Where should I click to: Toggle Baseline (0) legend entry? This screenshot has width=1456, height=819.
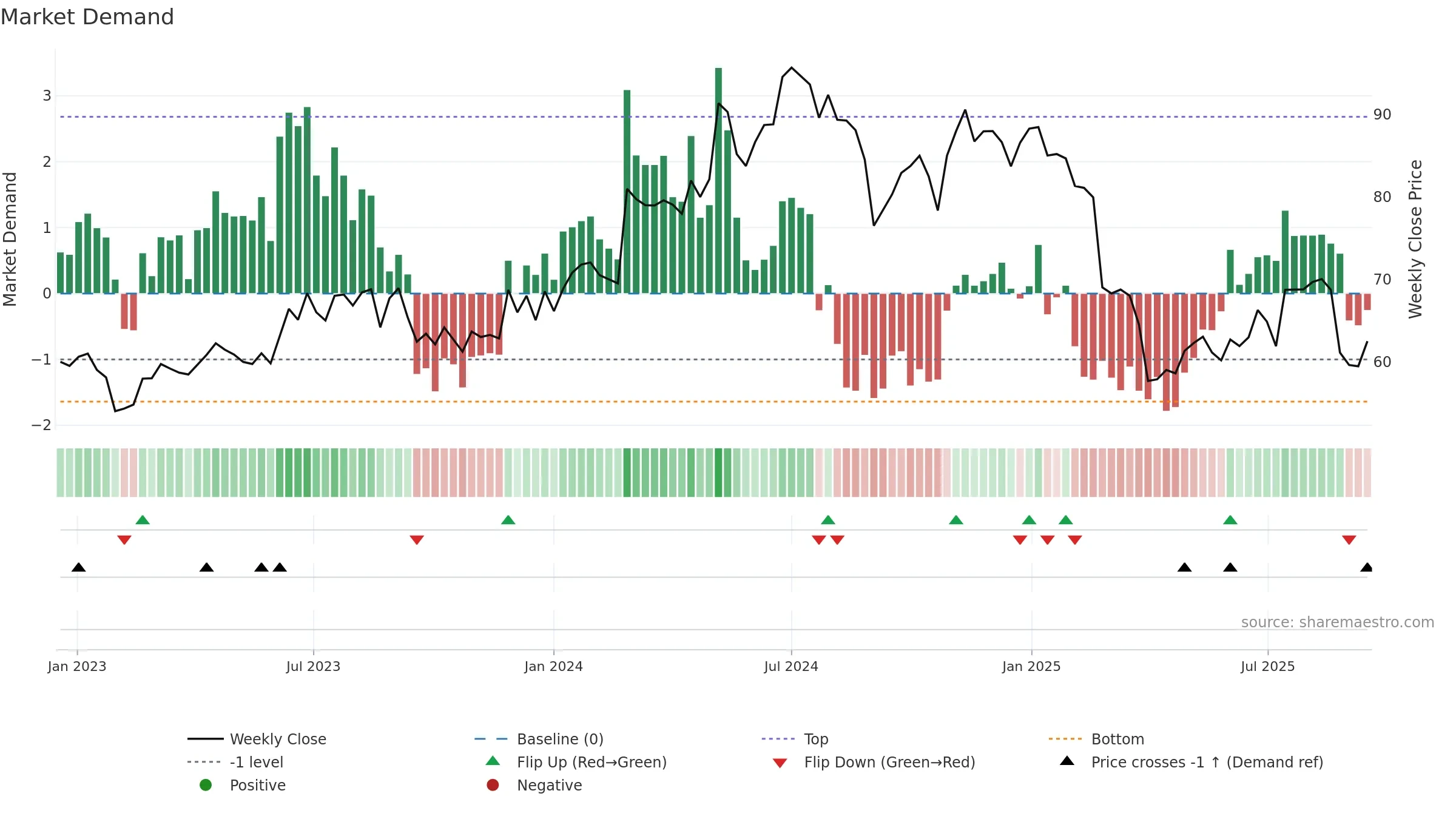coord(539,739)
